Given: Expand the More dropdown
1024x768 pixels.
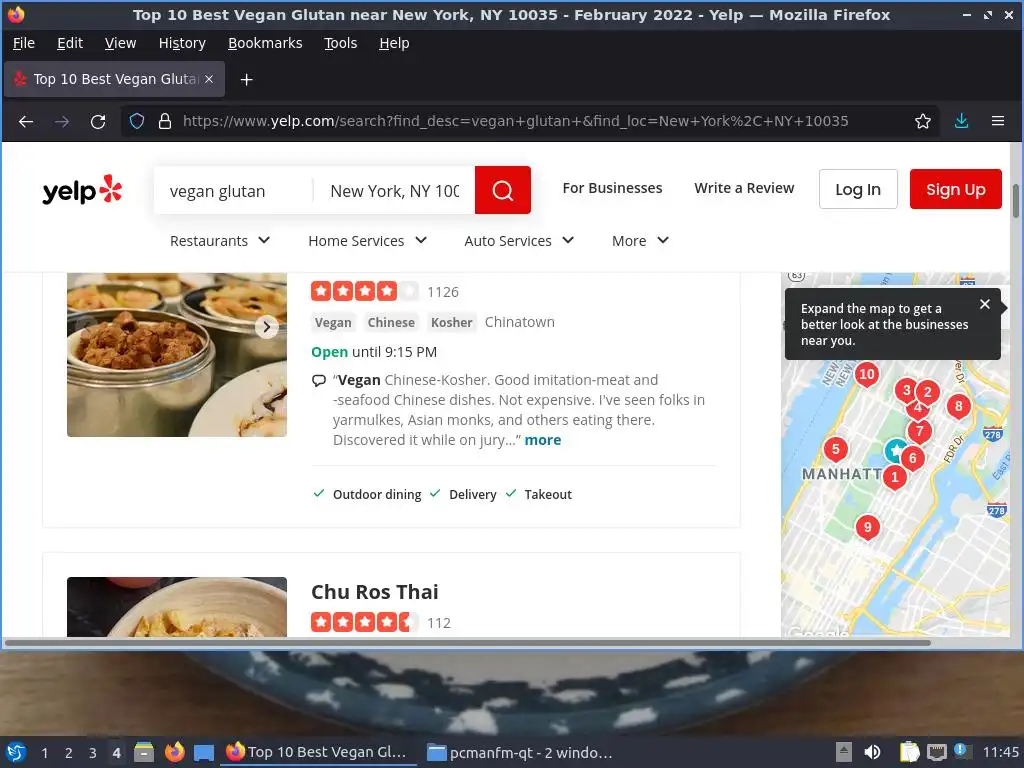Looking at the screenshot, I should tap(640, 241).
